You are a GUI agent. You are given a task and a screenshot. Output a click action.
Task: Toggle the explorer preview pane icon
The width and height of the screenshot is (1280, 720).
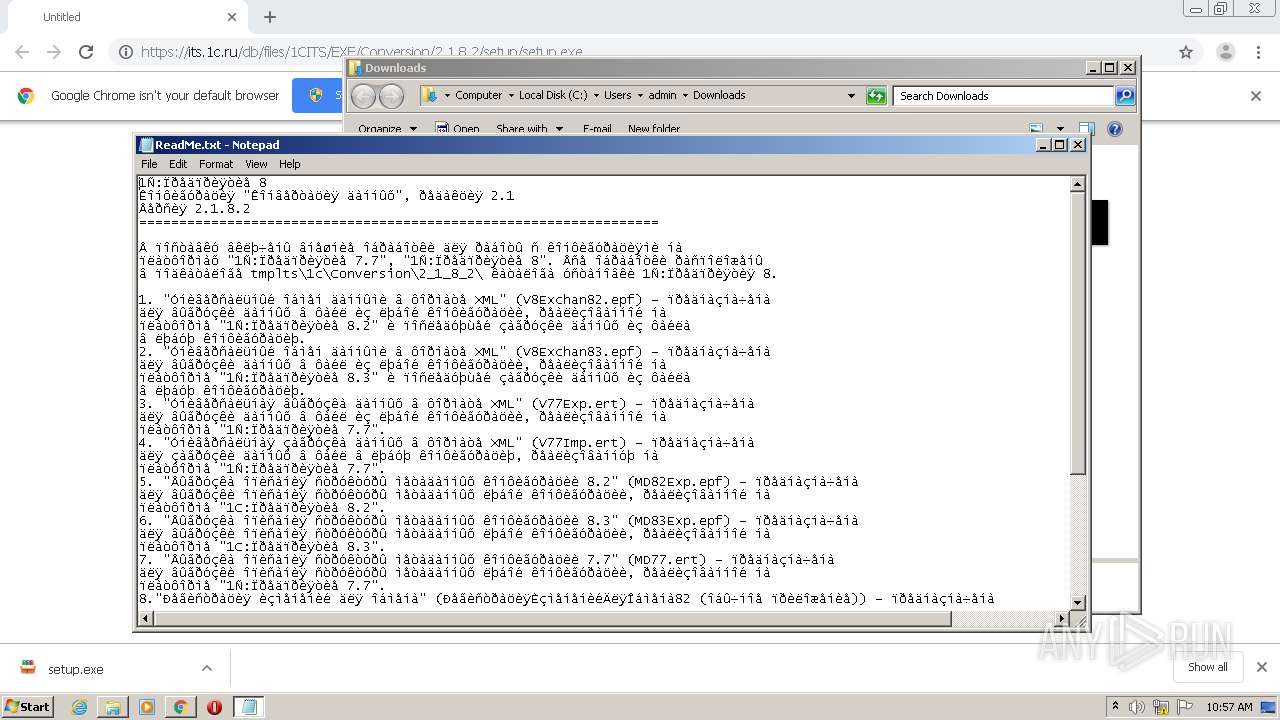coord(1086,129)
